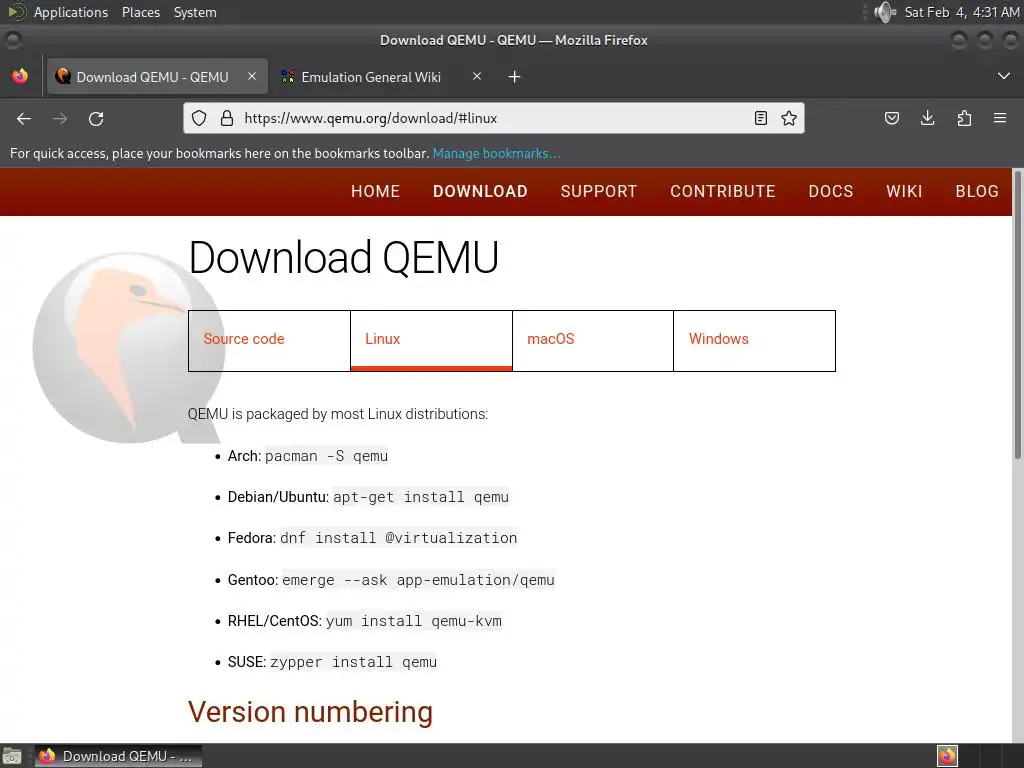This screenshot has width=1024, height=768.
Task: Toggle reader view icon in address bar
Action: pyautogui.click(x=761, y=118)
